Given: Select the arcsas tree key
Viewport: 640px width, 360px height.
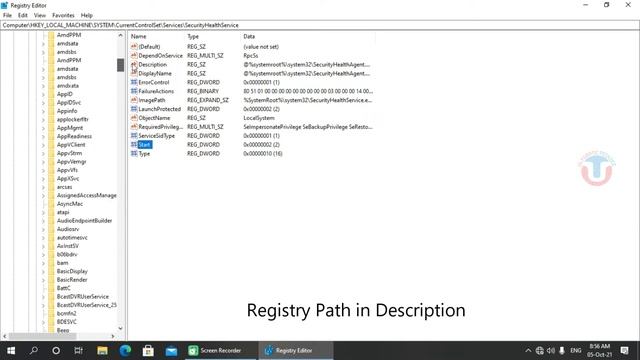Looking at the screenshot, I should (64, 187).
